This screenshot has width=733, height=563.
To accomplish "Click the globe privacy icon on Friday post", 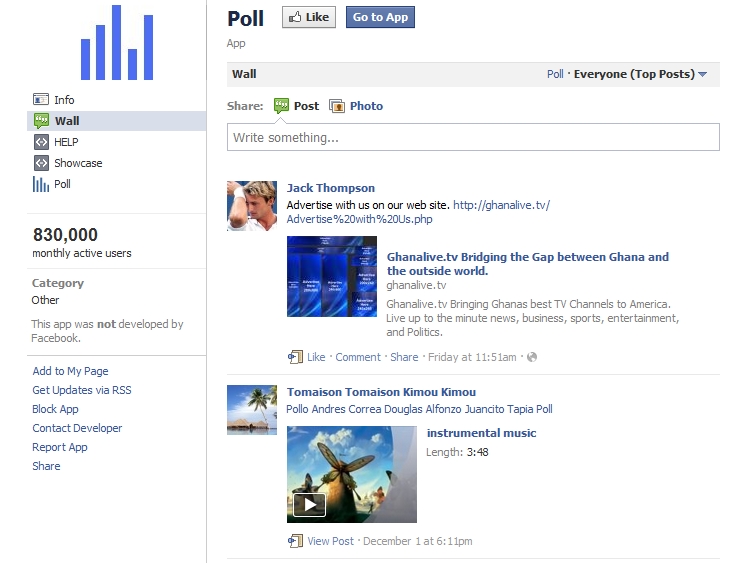I will [532, 357].
